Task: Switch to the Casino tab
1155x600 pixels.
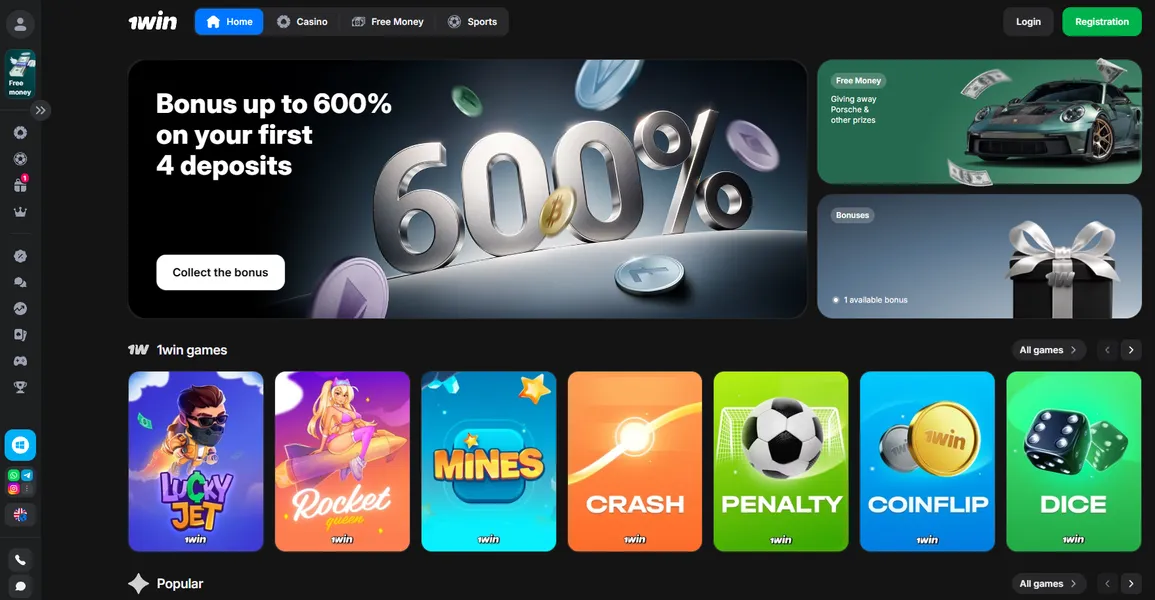Action: click(302, 22)
